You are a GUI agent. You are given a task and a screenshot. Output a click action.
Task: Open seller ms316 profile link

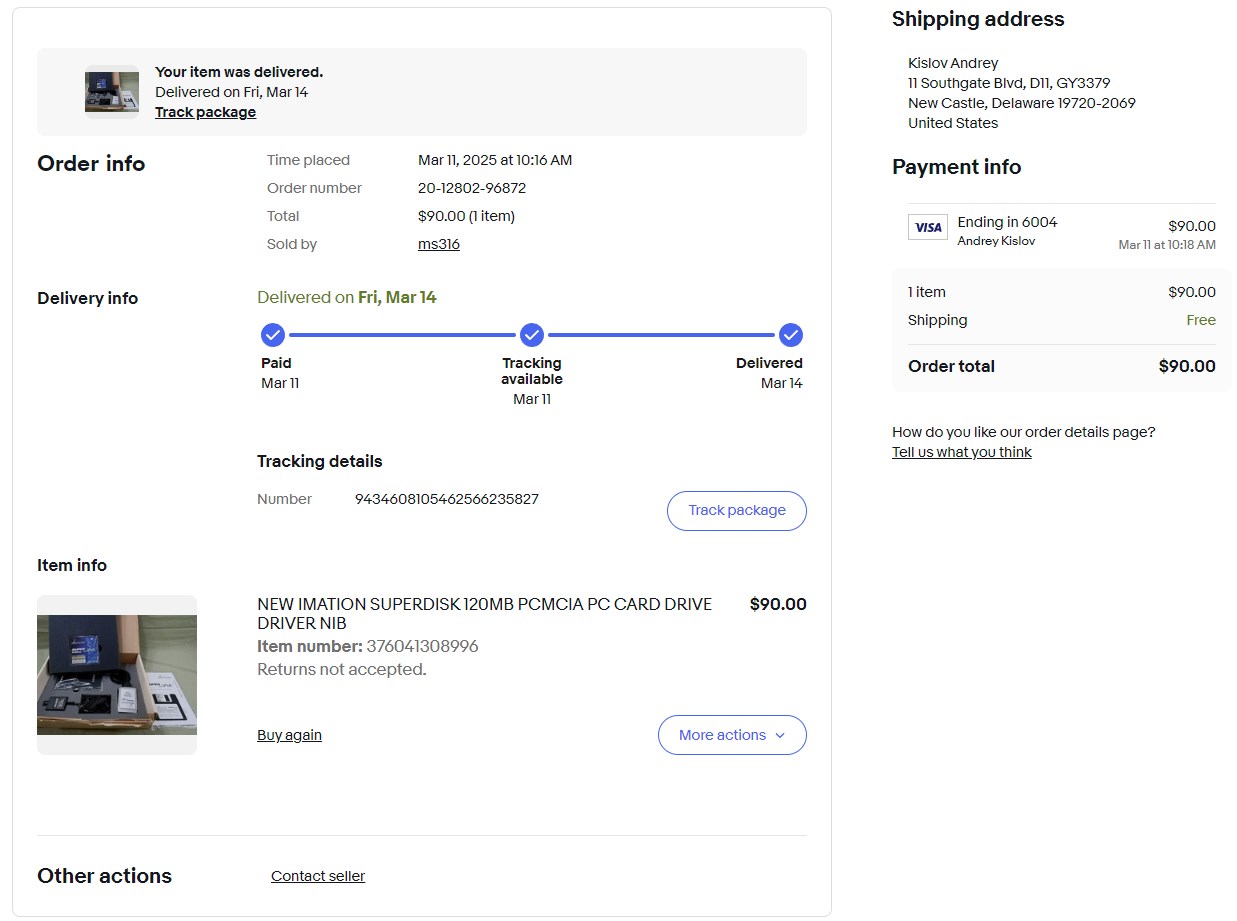click(438, 244)
